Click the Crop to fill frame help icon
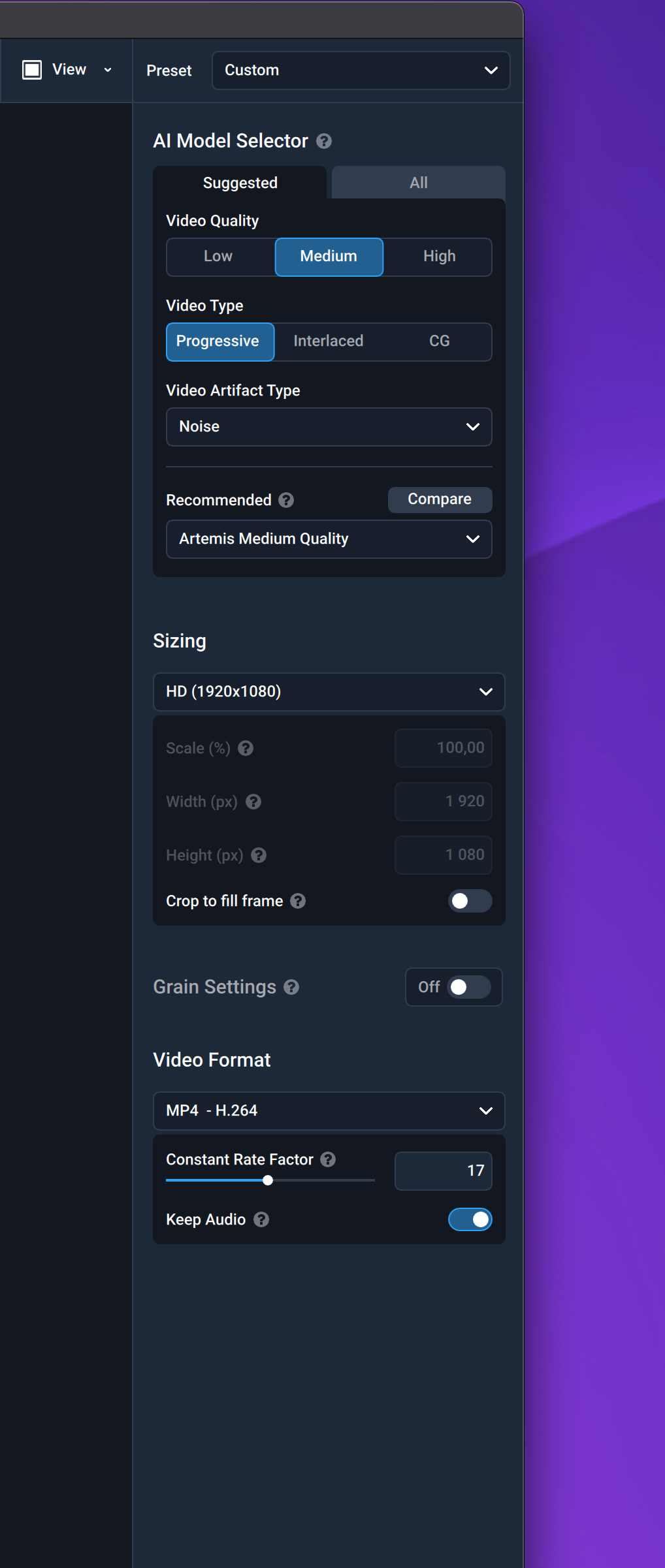 [x=298, y=901]
